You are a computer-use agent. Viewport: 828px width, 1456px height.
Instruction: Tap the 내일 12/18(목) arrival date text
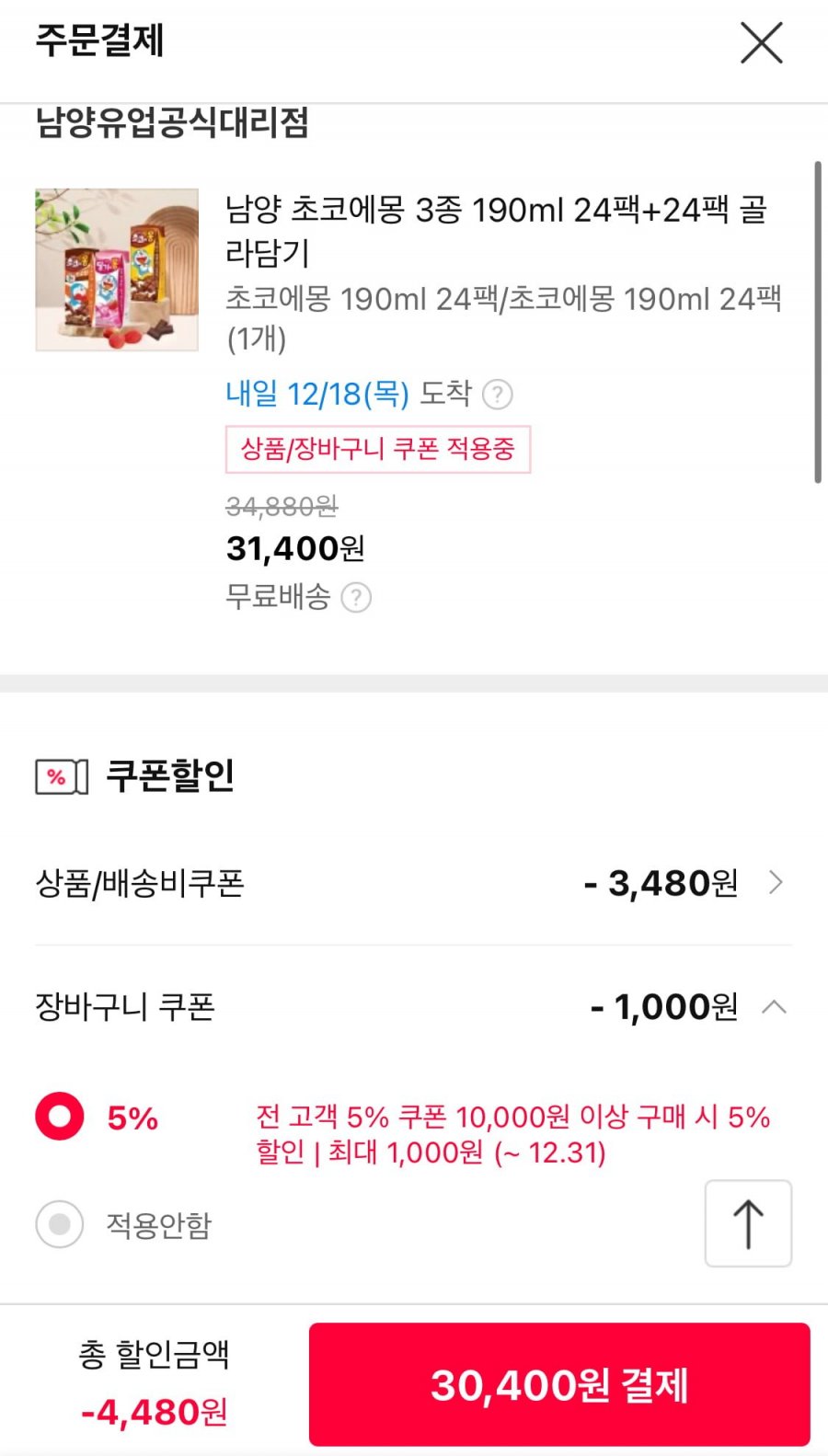click(317, 394)
